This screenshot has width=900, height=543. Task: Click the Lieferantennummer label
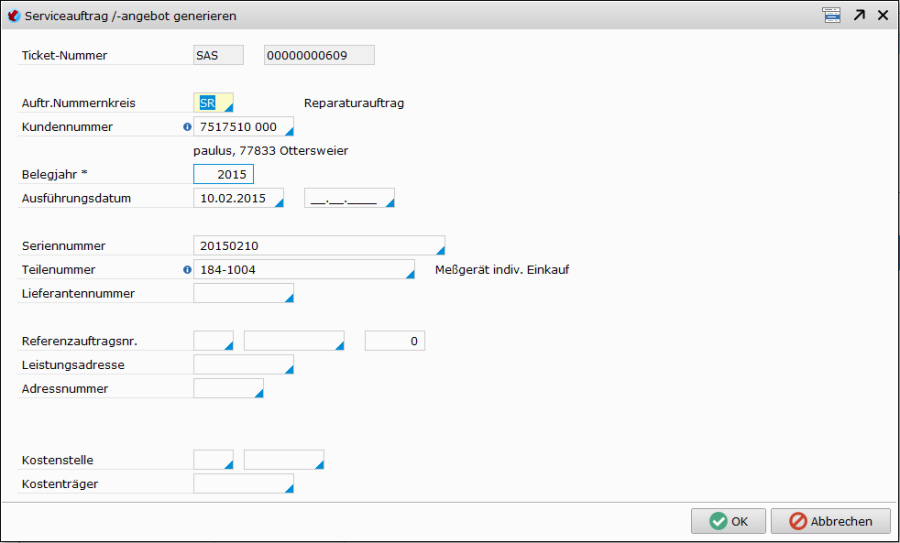78,293
